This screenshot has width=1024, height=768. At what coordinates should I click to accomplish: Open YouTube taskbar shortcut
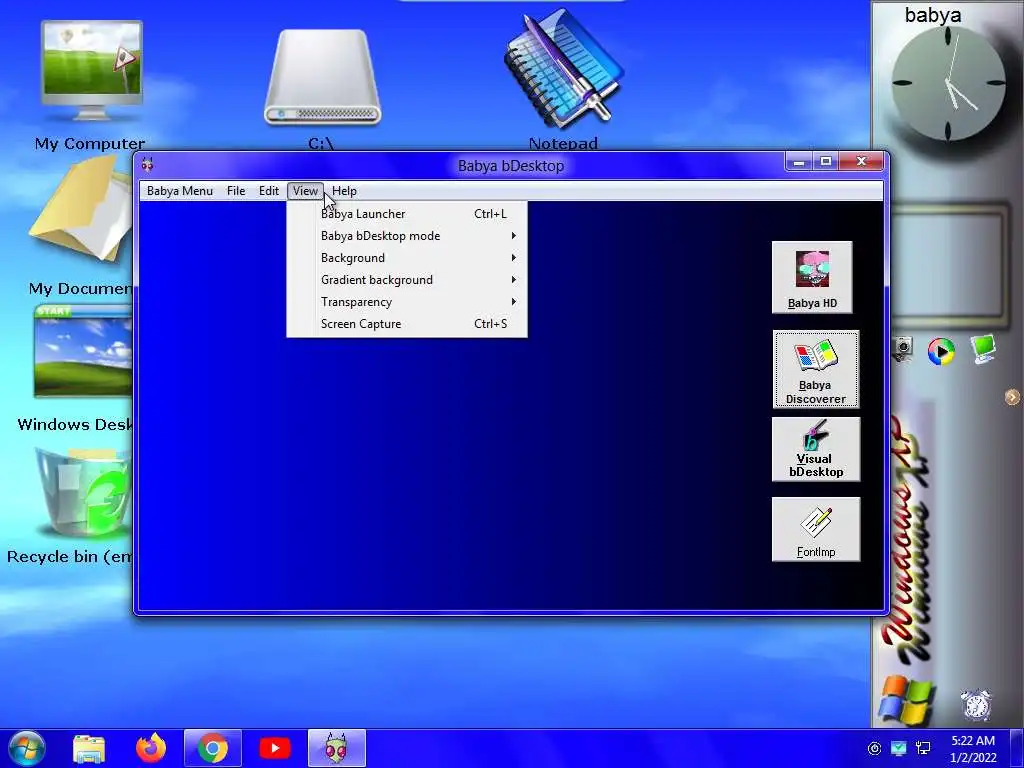click(x=275, y=748)
